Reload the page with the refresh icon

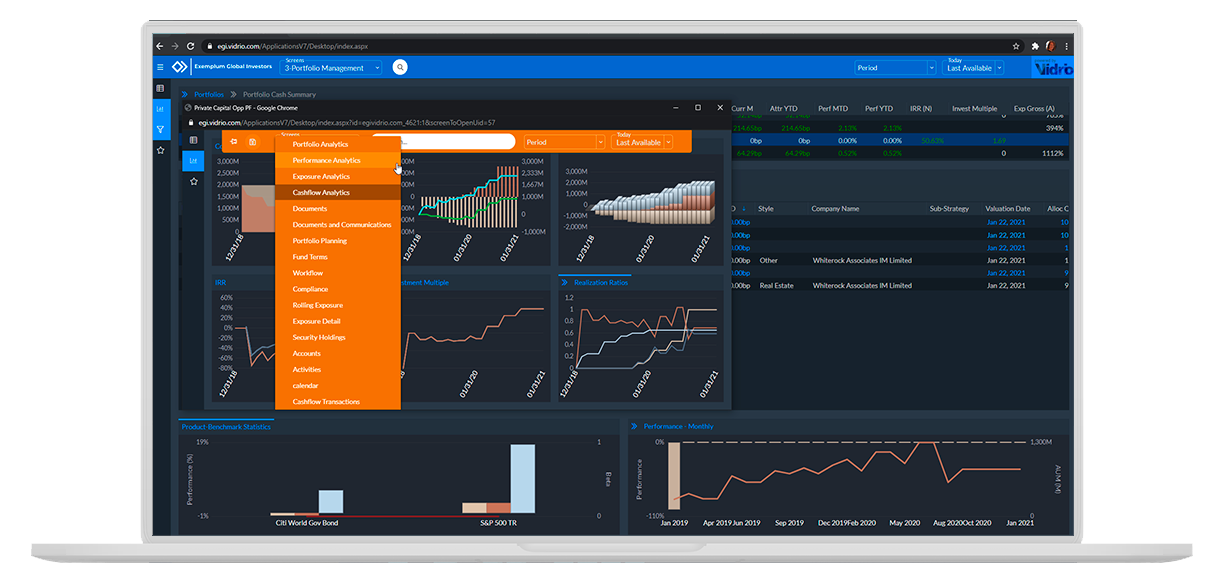pyautogui.click(x=191, y=46)
